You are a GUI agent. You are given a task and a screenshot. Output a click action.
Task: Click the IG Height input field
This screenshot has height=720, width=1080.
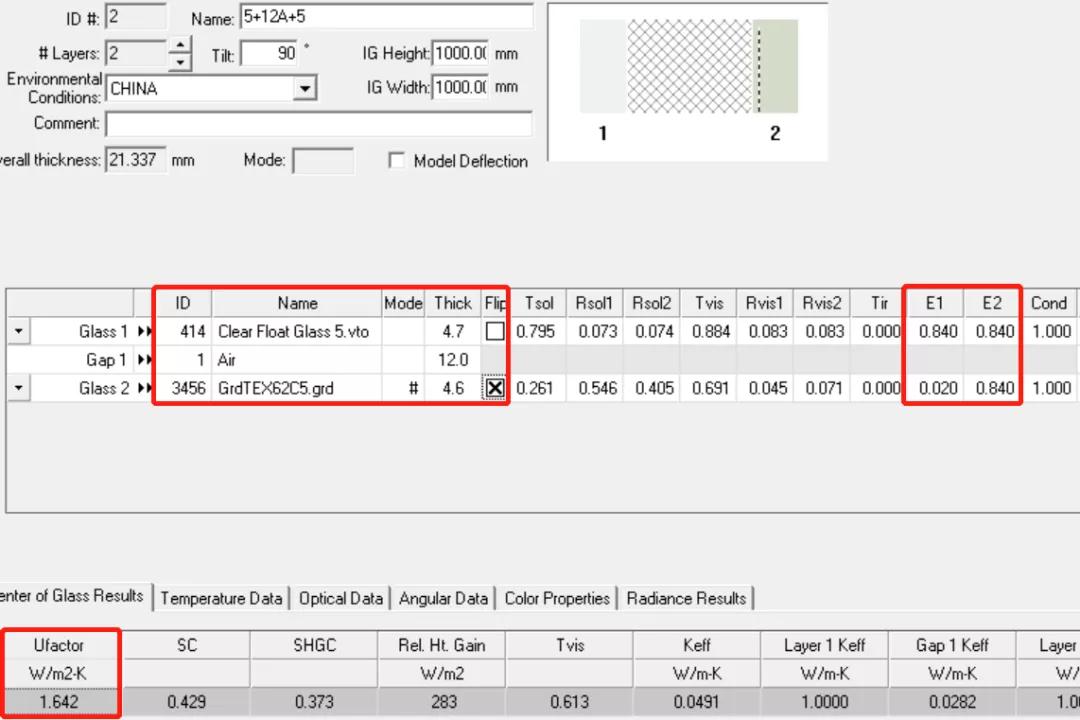pos(461,54)
